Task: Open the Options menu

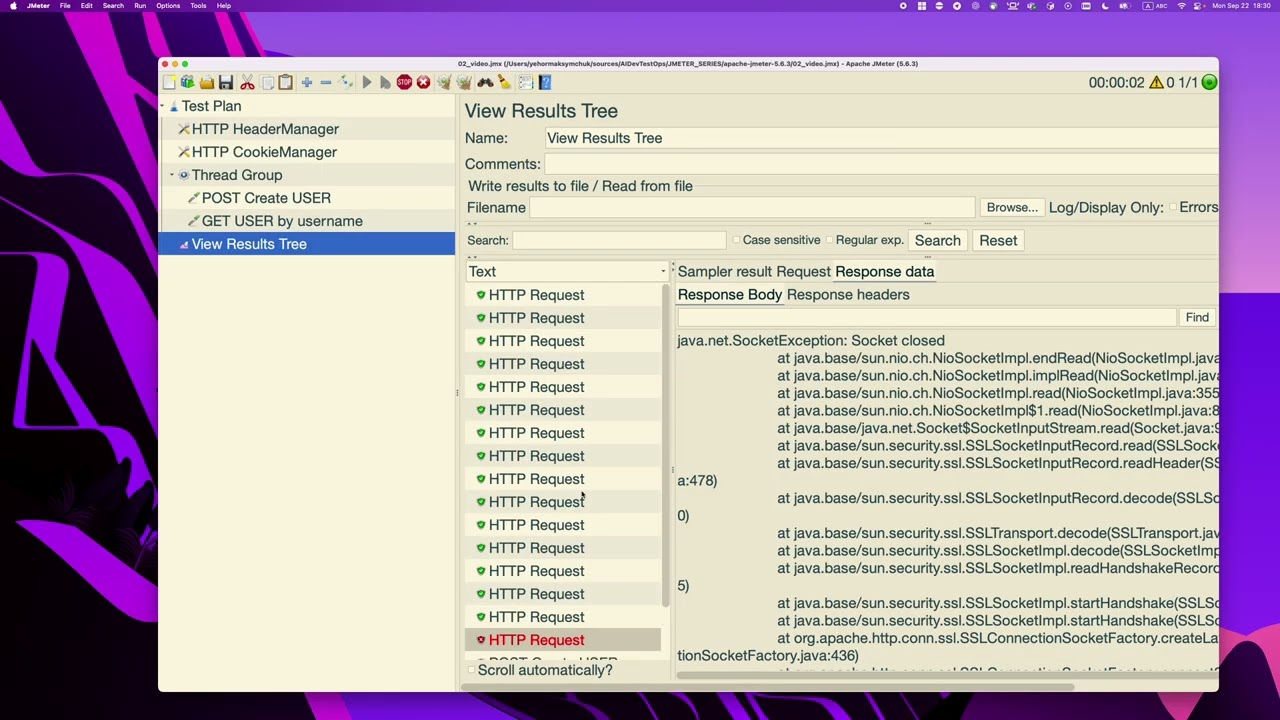Action: point(168,6)
